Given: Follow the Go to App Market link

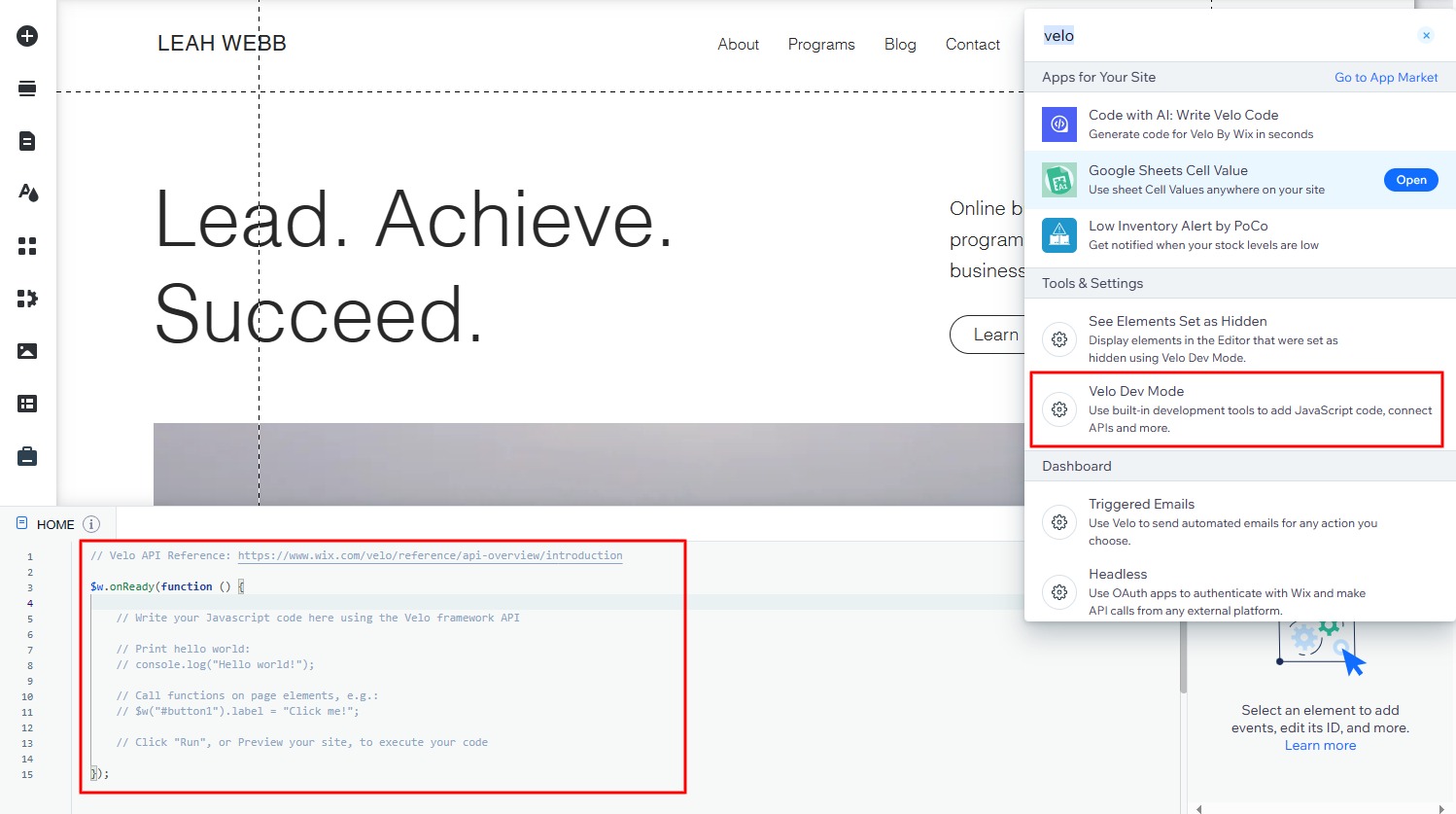Looking at the screenshot, I should (x=1385, y=78).
